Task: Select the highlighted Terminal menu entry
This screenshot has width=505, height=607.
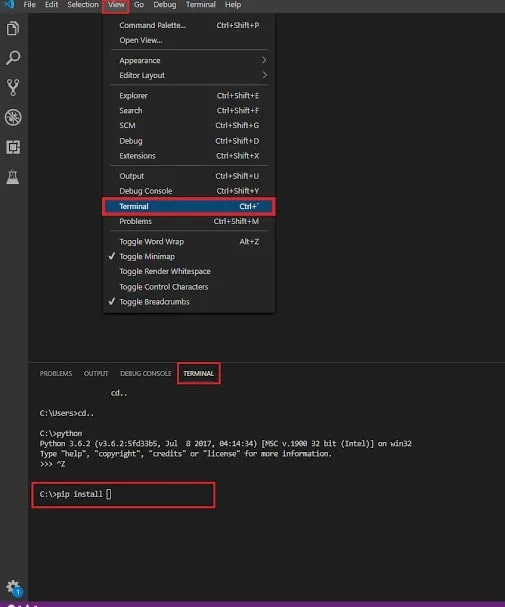Action: click(189, 206)
